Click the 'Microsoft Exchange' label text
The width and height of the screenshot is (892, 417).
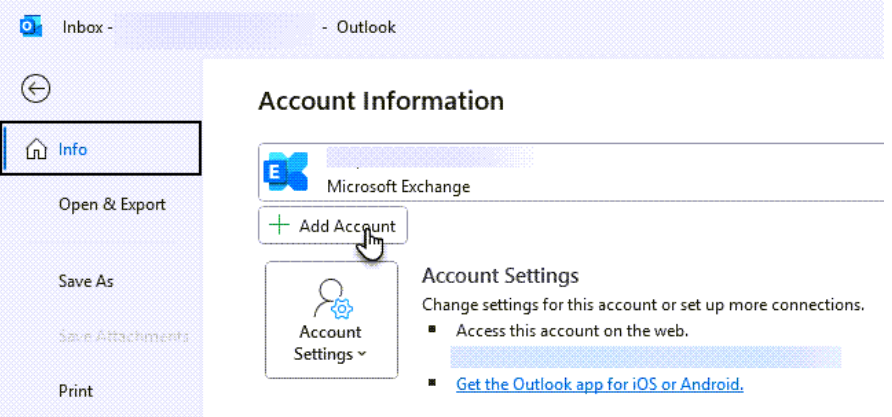pos(398,187)
